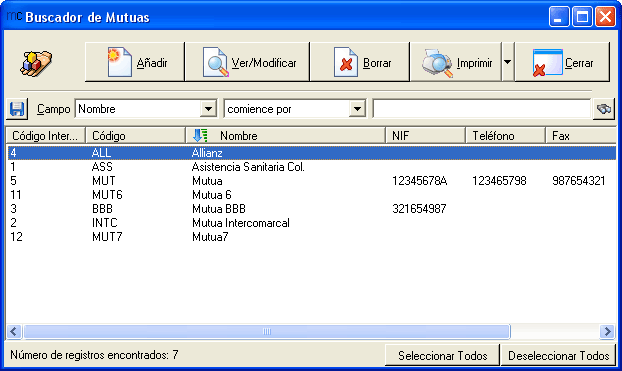This screenshot has width=622, height=371.
Task: Click the NIF value 321654987
Action: click(419, 209)
